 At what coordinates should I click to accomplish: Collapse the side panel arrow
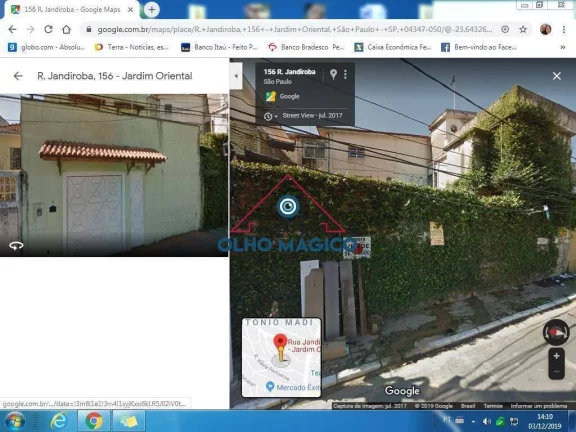(236, 76)
